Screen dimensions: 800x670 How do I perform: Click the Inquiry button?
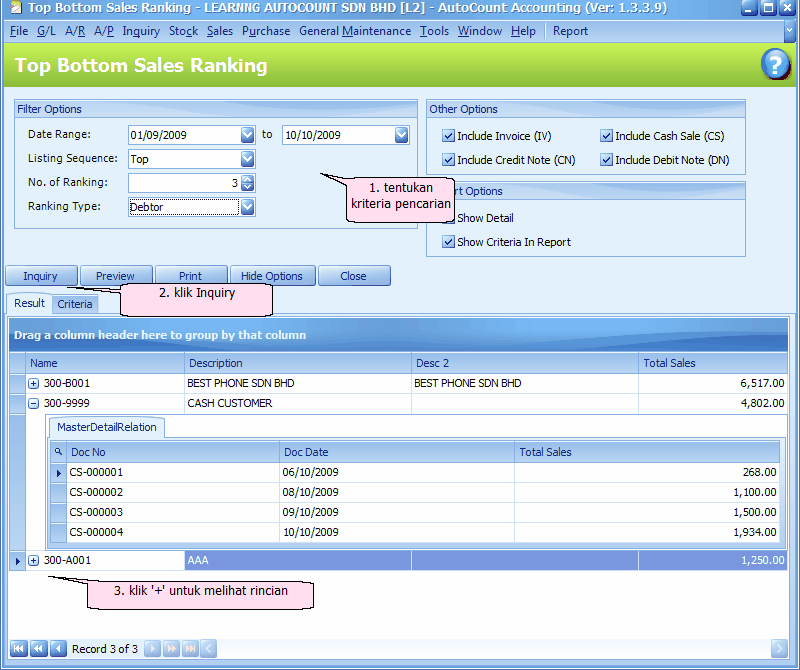[41, 276]
